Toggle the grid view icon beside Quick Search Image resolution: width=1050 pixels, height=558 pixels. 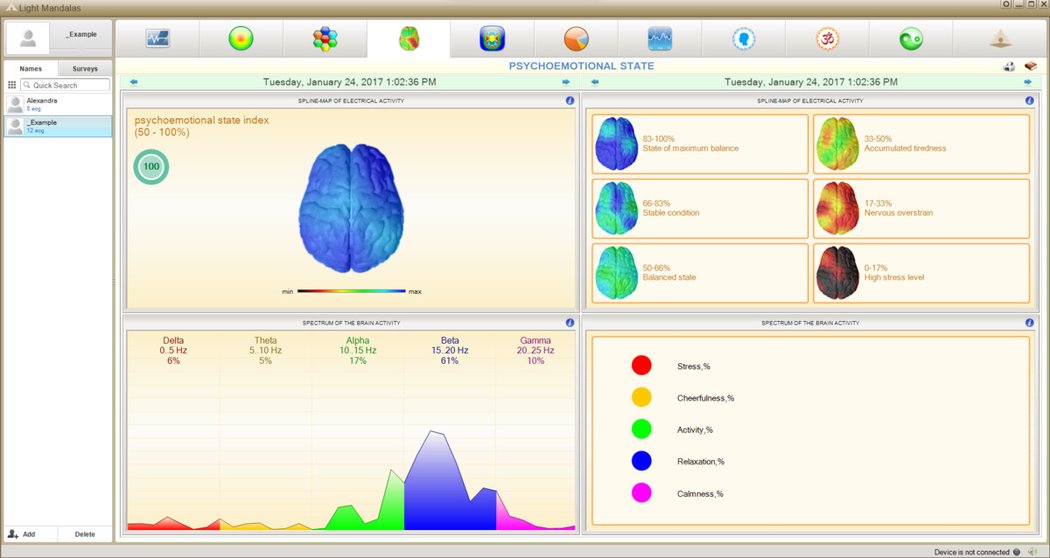[12, 86]
